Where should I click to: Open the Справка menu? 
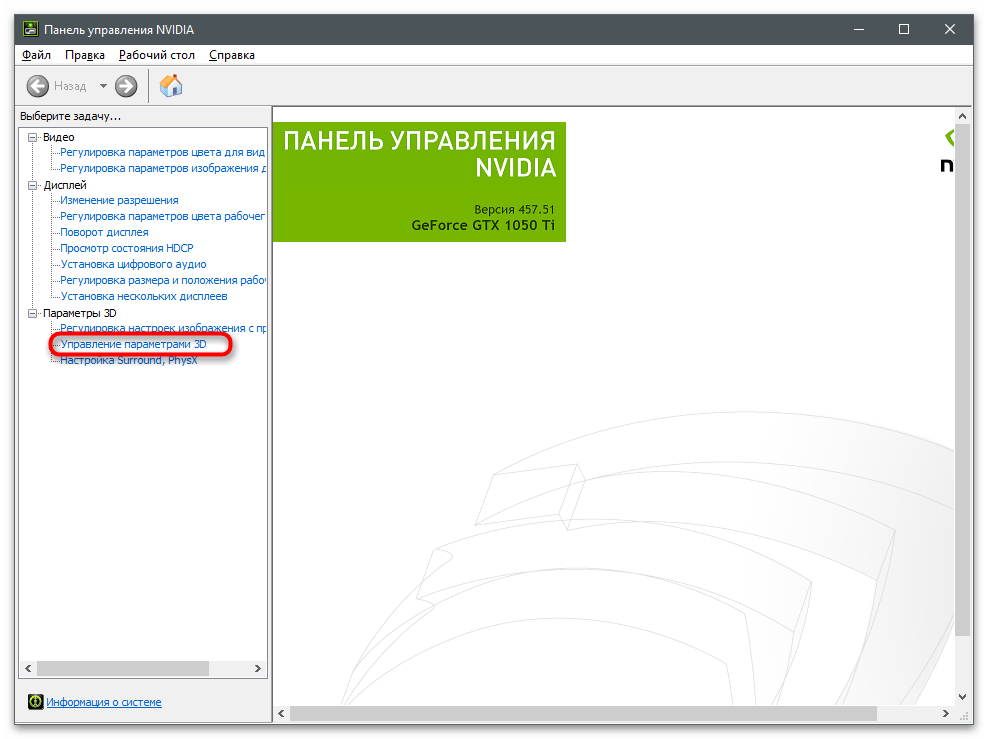[x=232, y=55]
